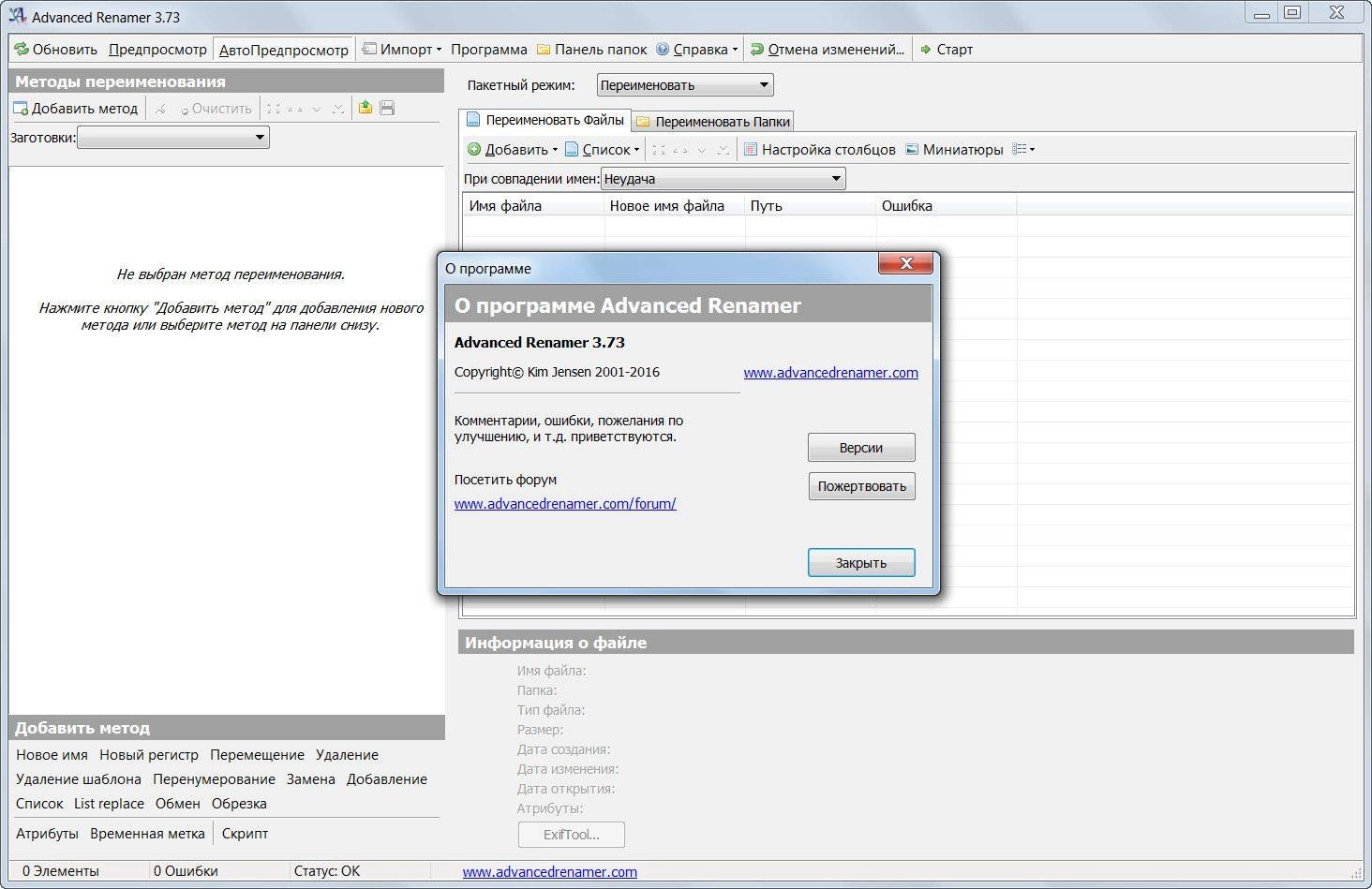Click Очистить to clear methods

(216, 109)
